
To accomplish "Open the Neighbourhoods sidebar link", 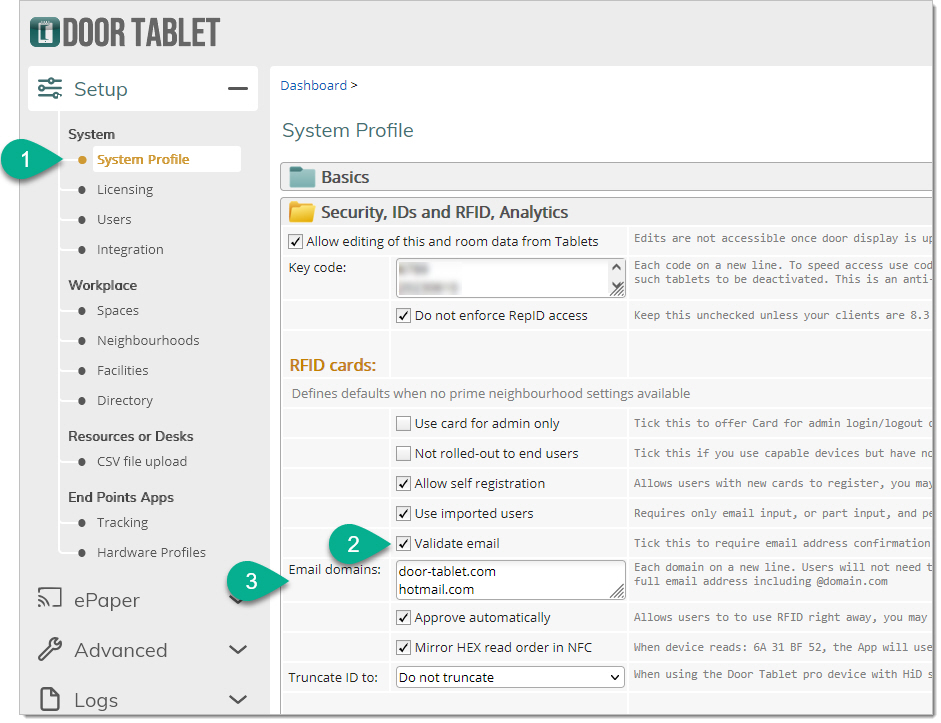I will pos(148,341).
